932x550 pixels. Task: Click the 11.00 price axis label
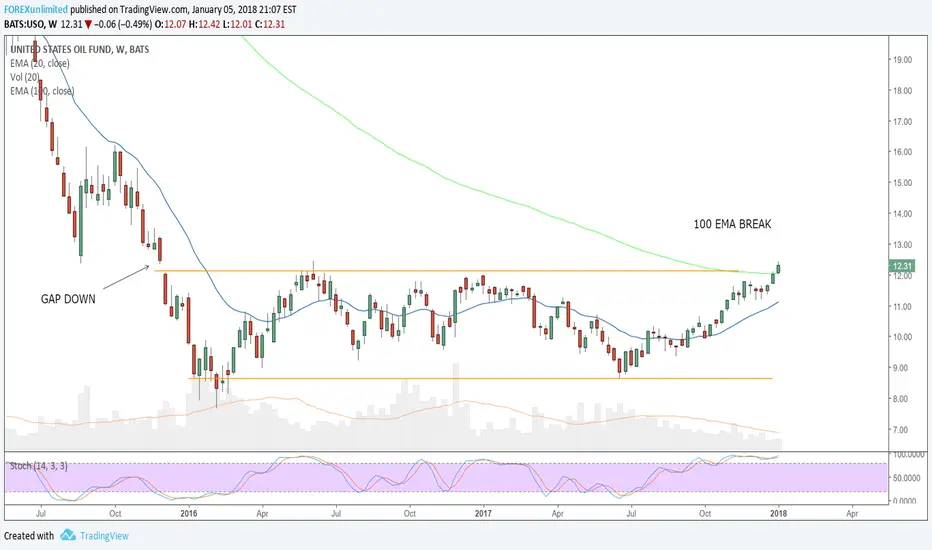coord(902,306)
